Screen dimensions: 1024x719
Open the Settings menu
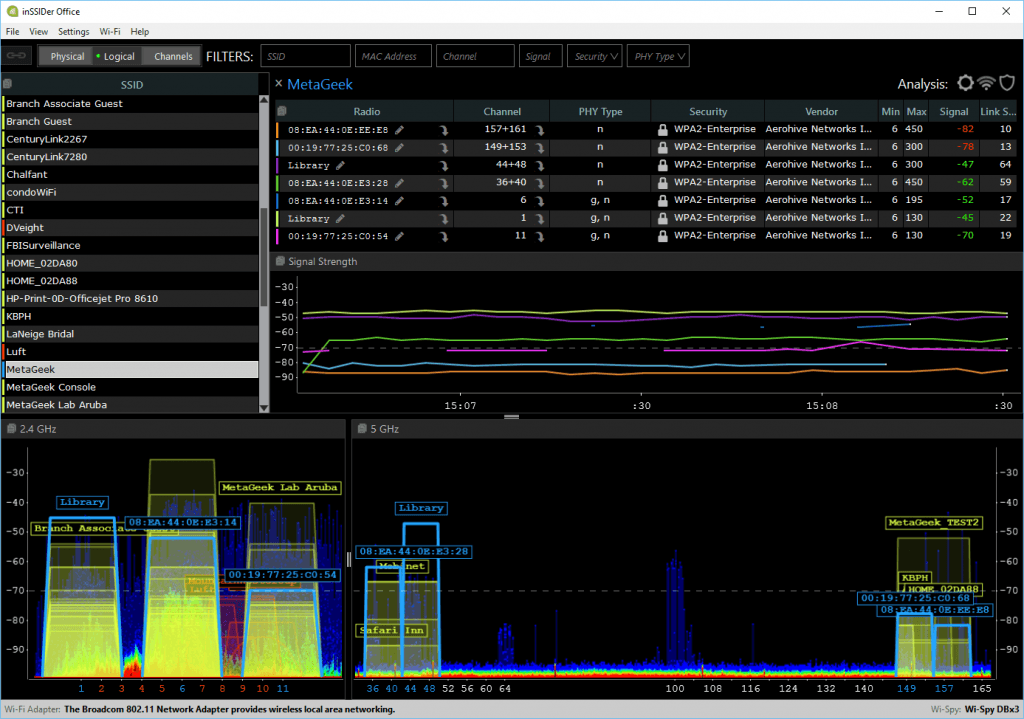(x=73, y=32)
